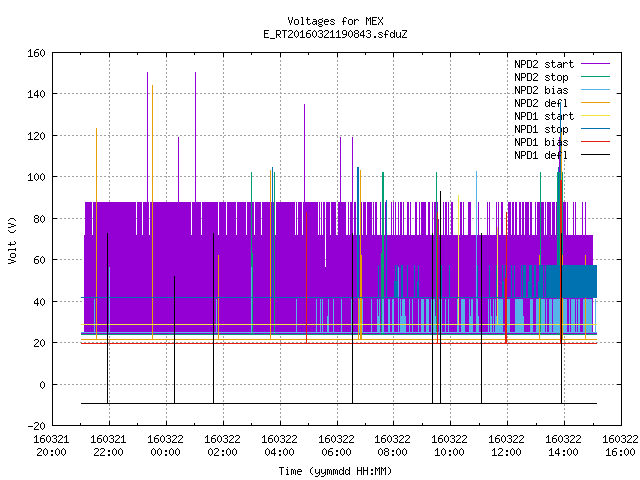640x480 pixels.
Task: Click the 'Time (yymmdd HH:MM)' x-axis label
Action: pos(335,471)
